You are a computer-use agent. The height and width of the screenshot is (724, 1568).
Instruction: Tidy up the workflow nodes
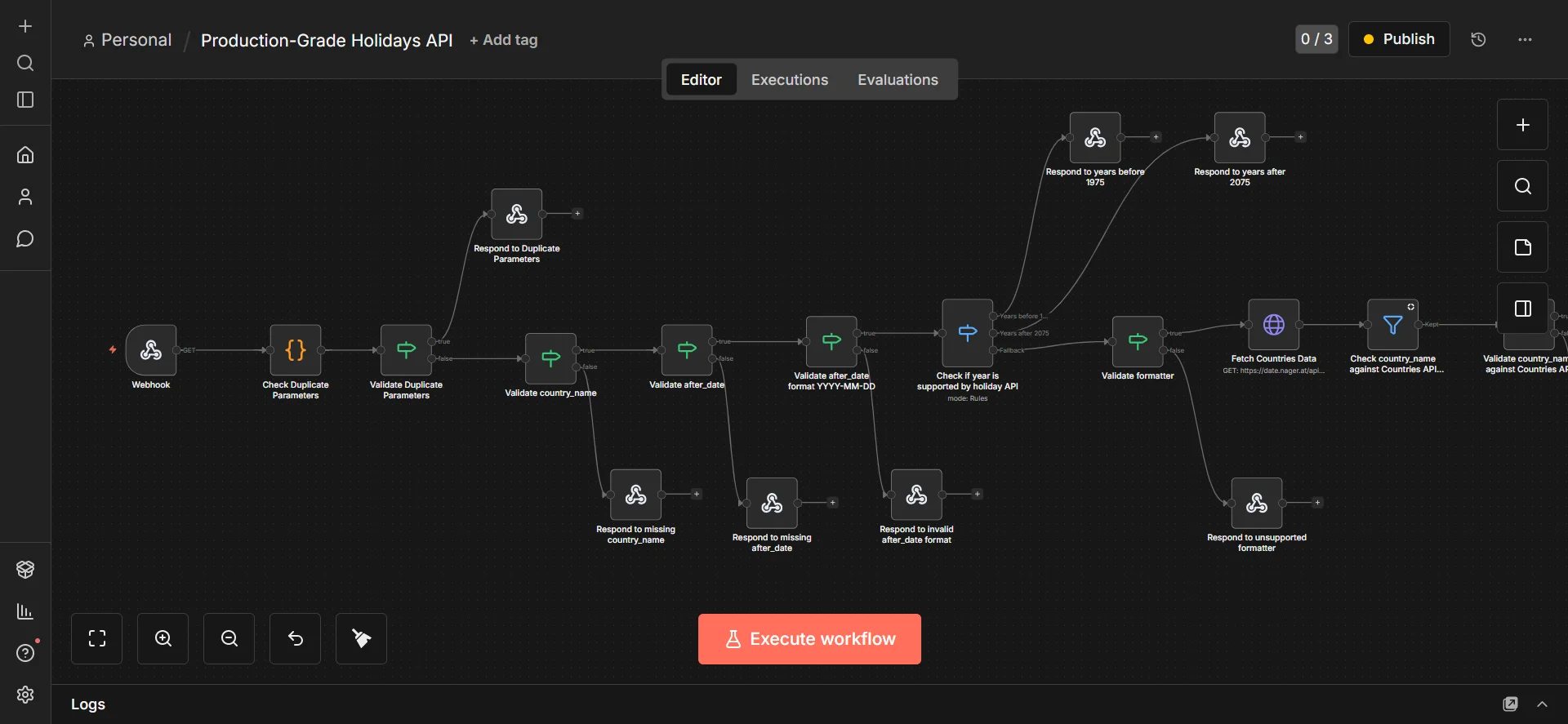coord(362,638)
